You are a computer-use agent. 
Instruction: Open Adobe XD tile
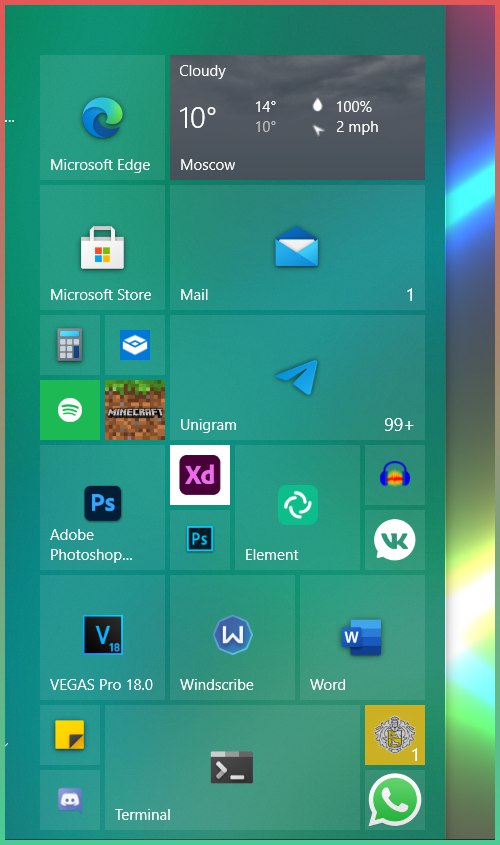200,475
